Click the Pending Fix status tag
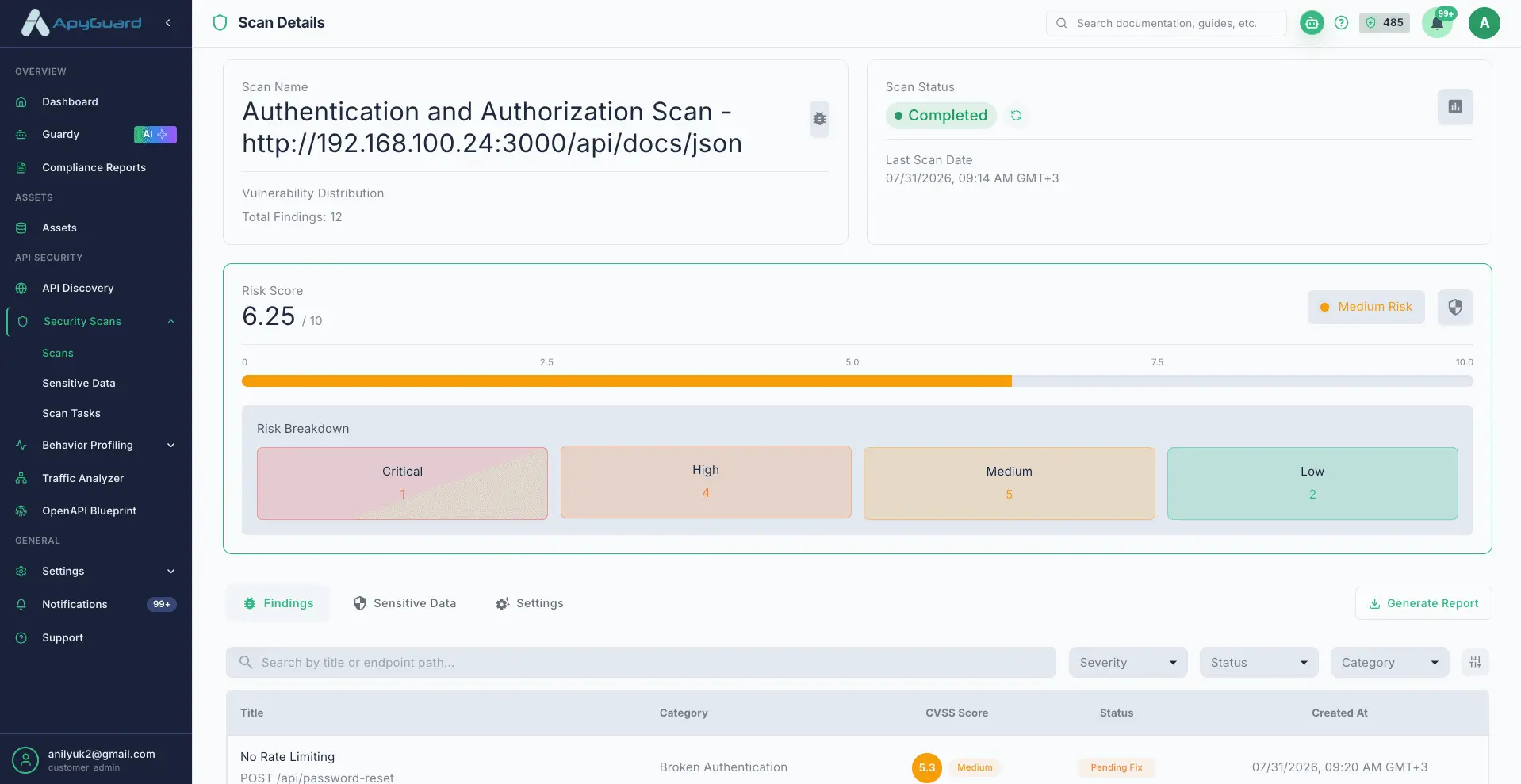The width and height of the screenshot is (1521, 784). [x=1116, y=767]
